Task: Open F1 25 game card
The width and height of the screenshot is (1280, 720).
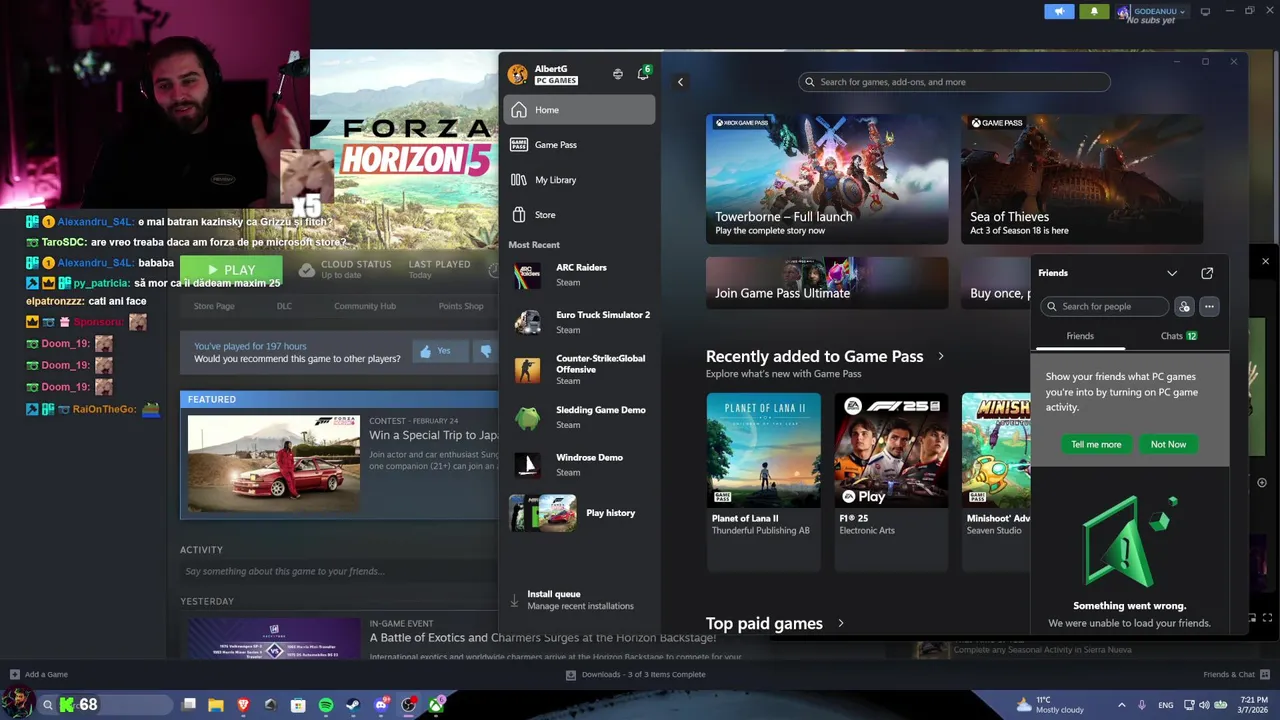Action: tap(891, 482)
